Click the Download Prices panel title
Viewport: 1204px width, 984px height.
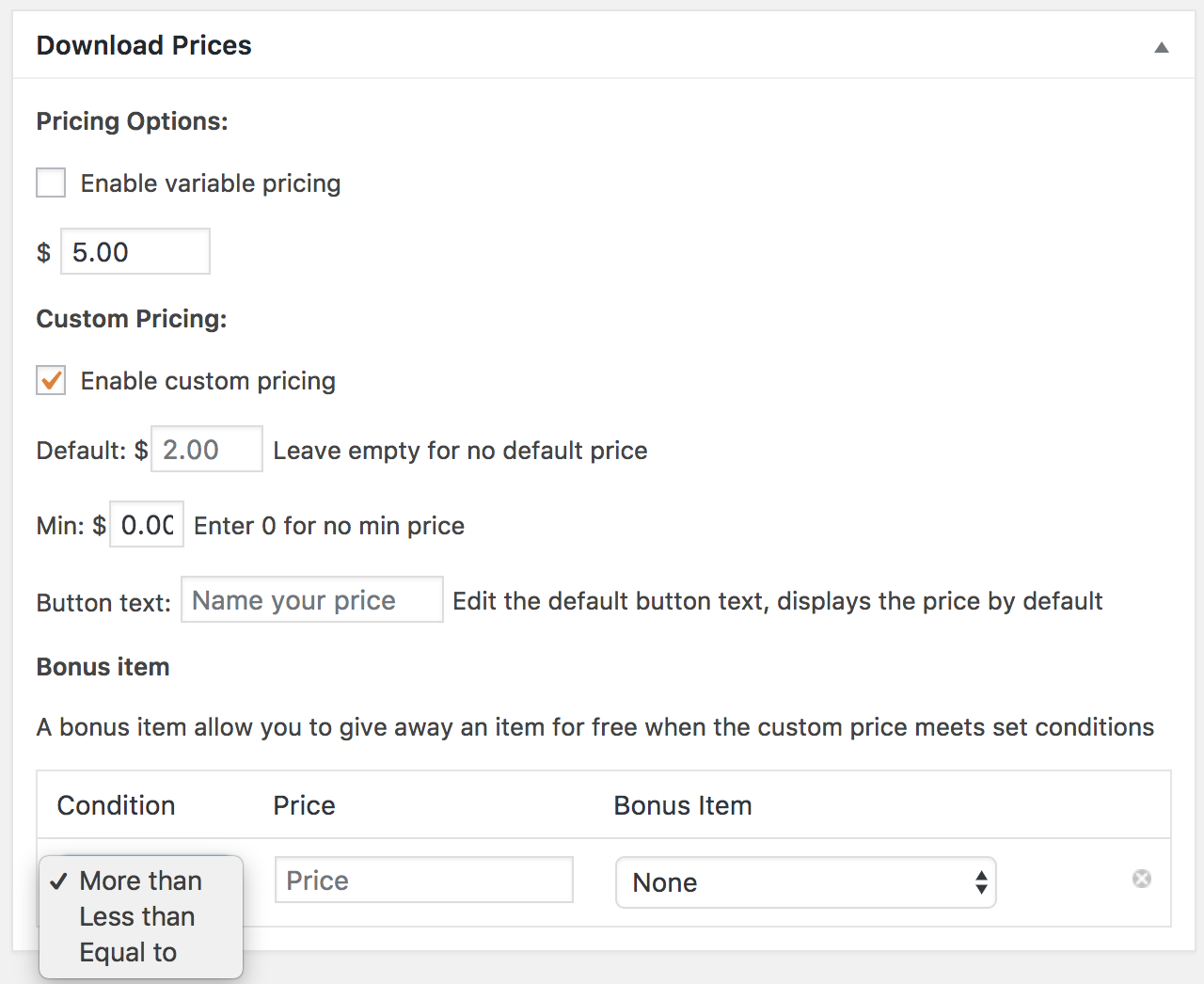(x=144, y=45)
